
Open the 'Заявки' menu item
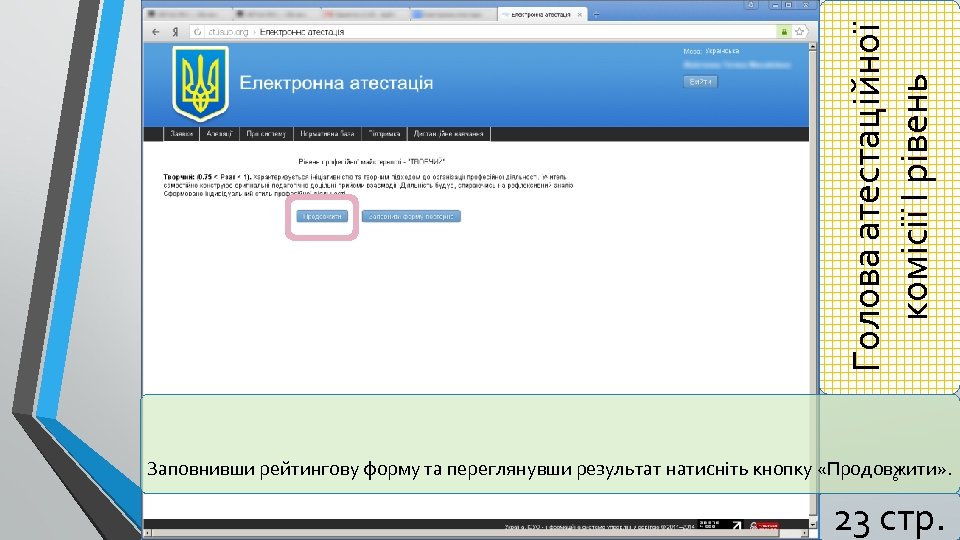181,133
